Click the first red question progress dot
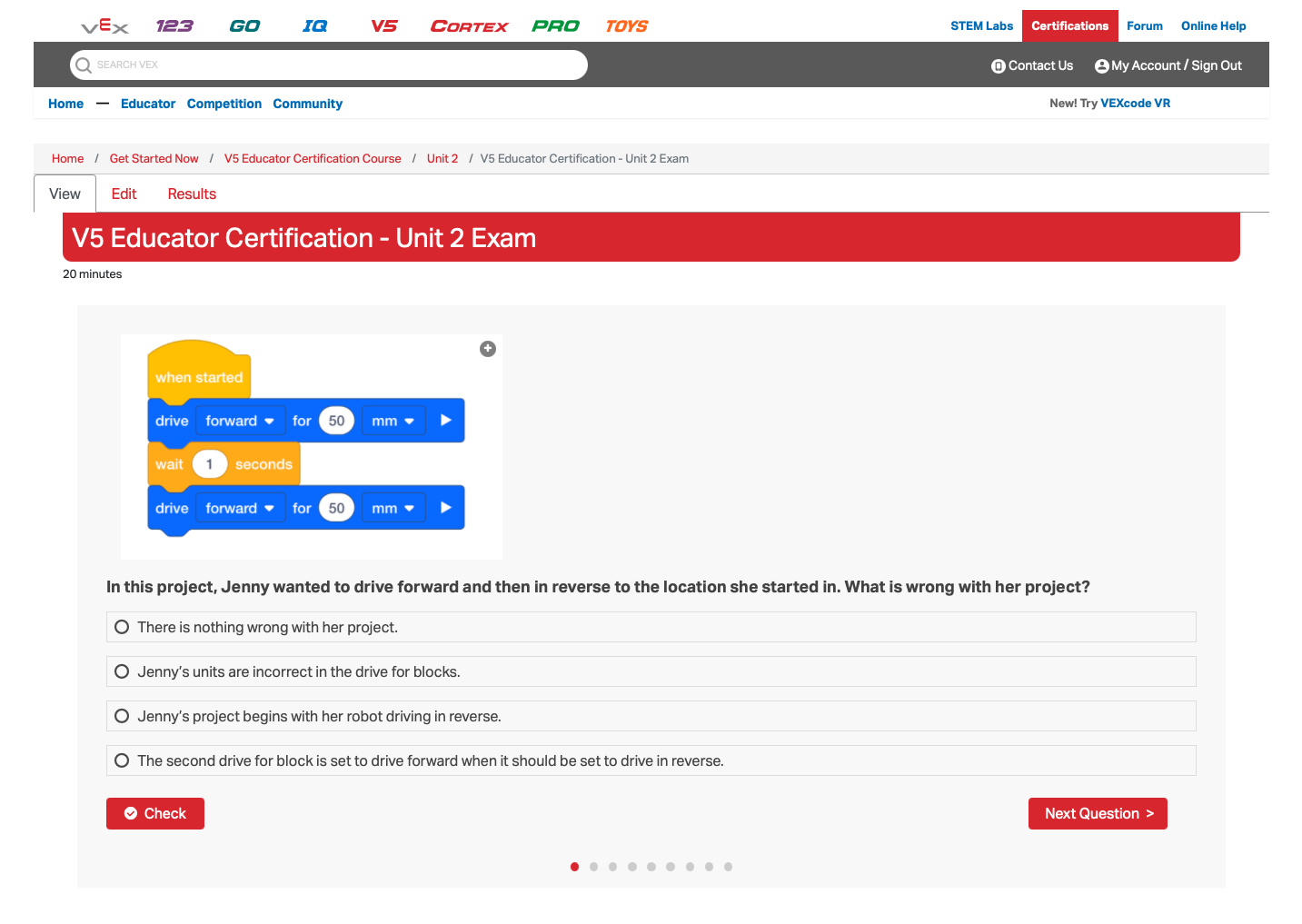Image resolution: width=1302 pixels, height=924 pixels. click(x=574, y=867)
